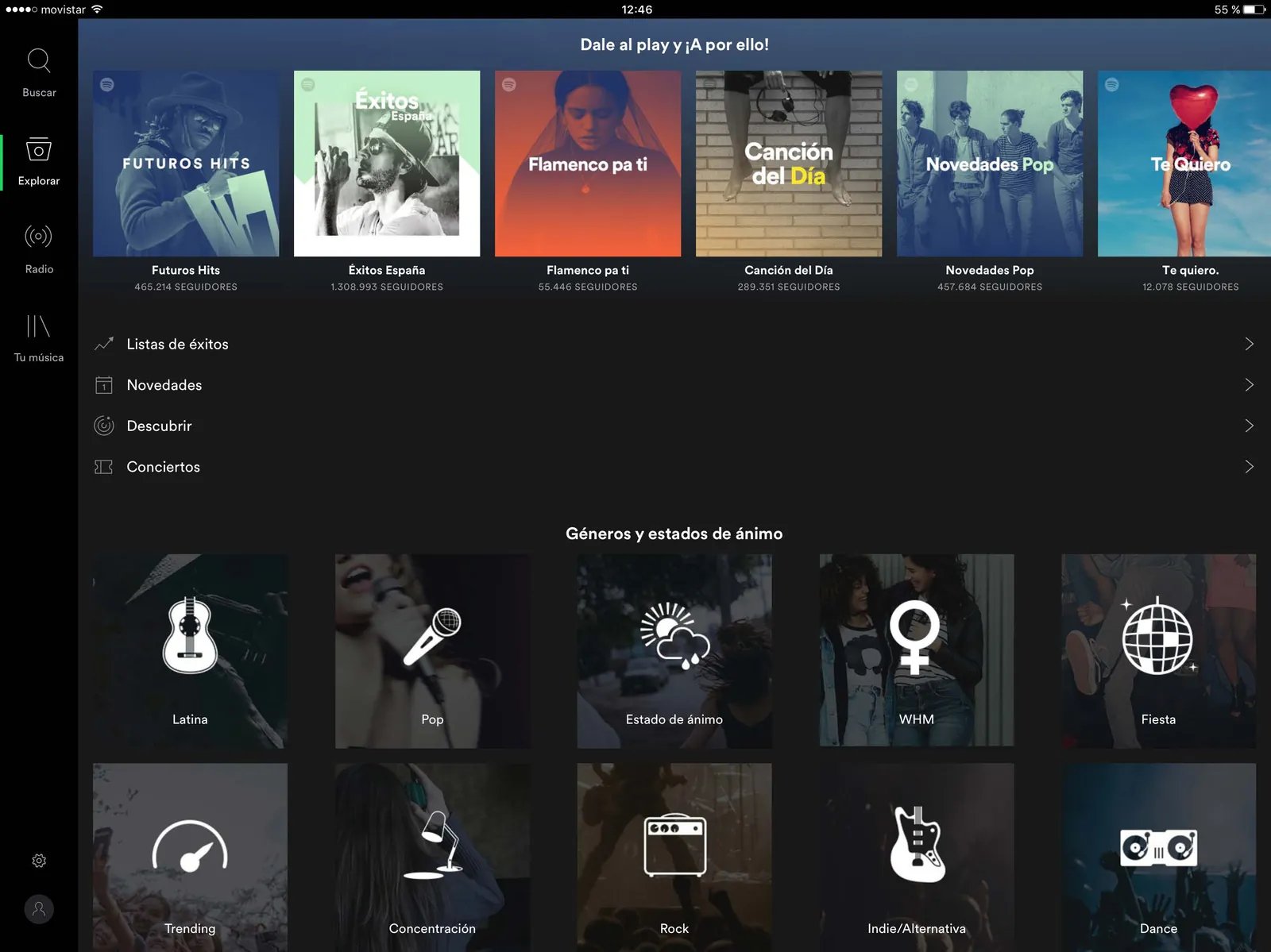Open the Rock amplifier tile
Screen dimensions: 1271x952
(x=674, y=858)
